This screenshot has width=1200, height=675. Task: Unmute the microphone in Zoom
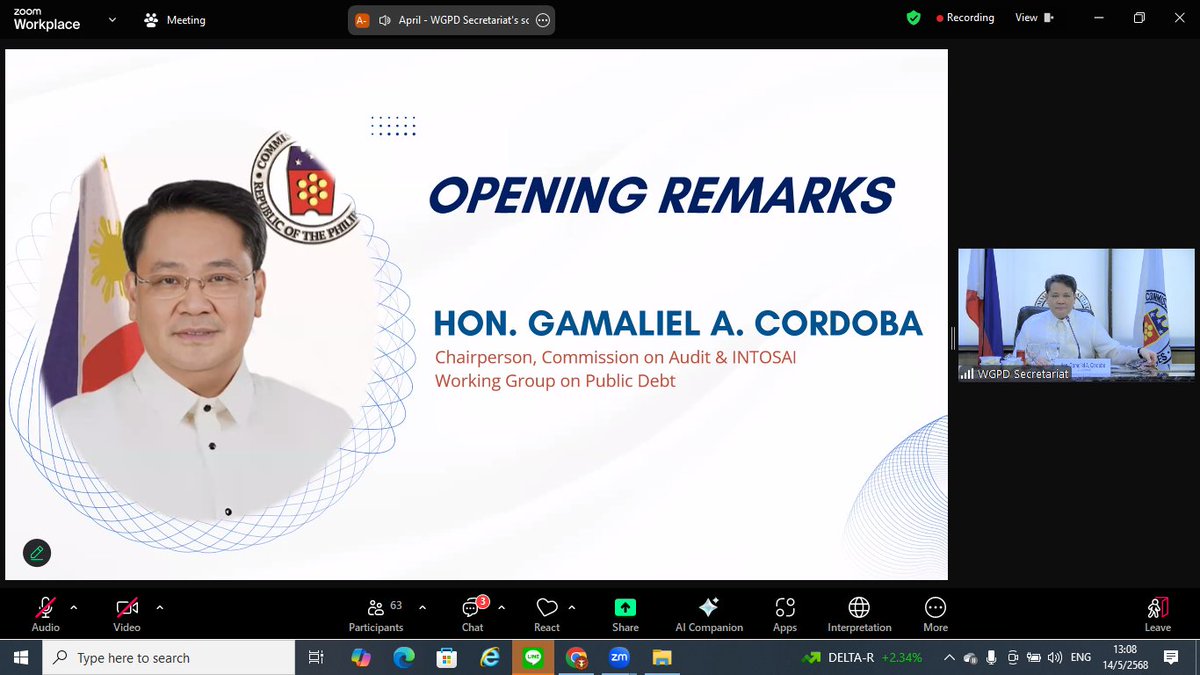pos(44,607)
